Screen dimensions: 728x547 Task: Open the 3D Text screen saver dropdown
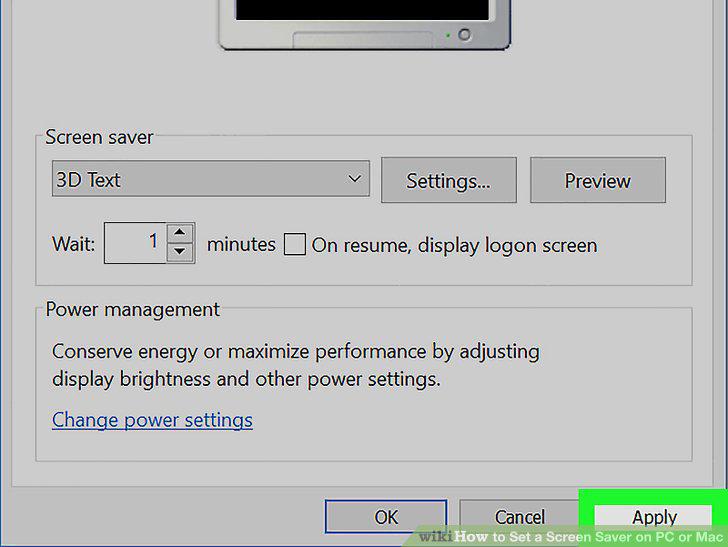pyautogui.click(x=211, y=179)
